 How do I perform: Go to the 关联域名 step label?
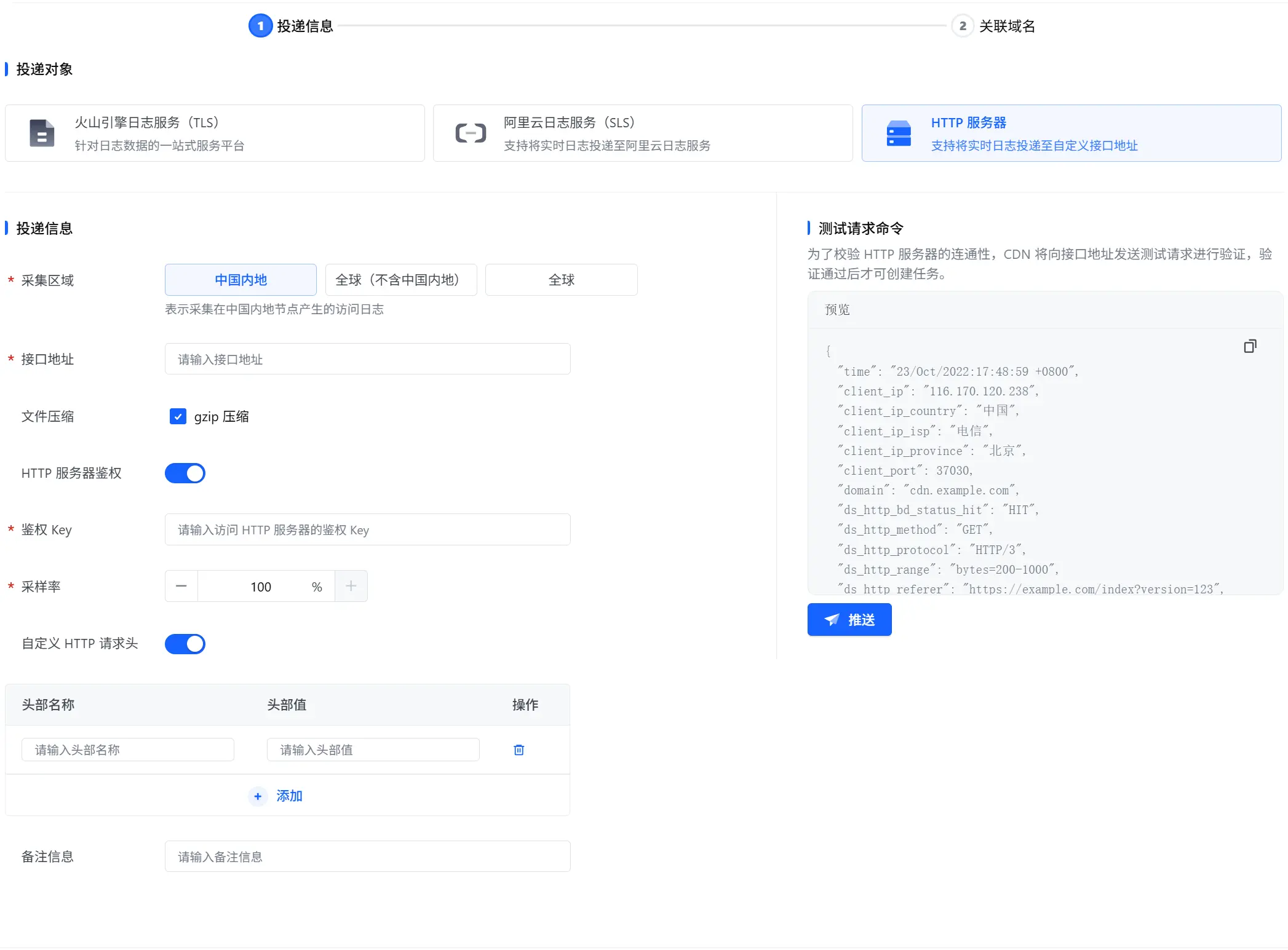1007,26
